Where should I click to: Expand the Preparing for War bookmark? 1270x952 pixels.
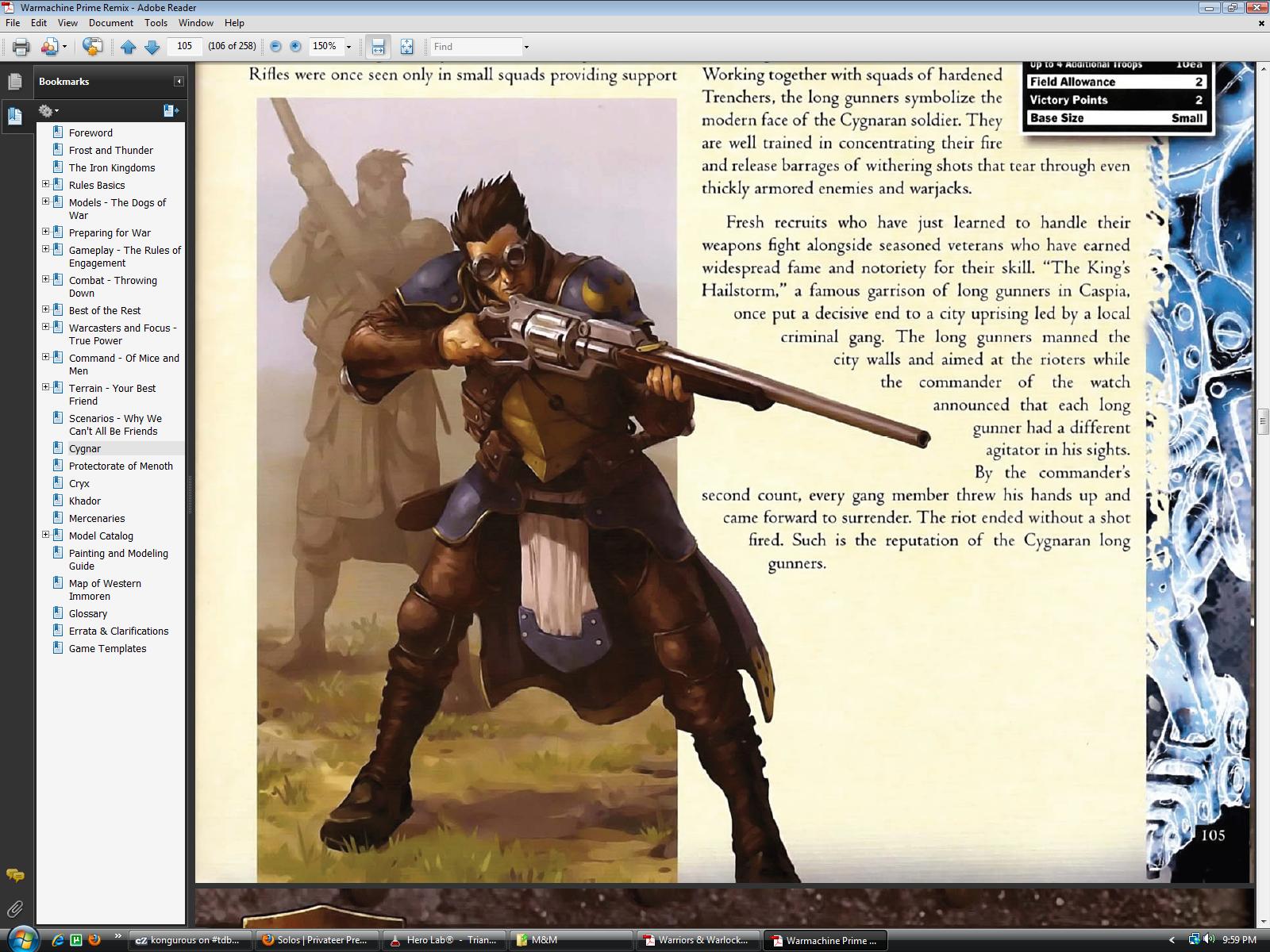pyautogui.click(x=45, y=232)
